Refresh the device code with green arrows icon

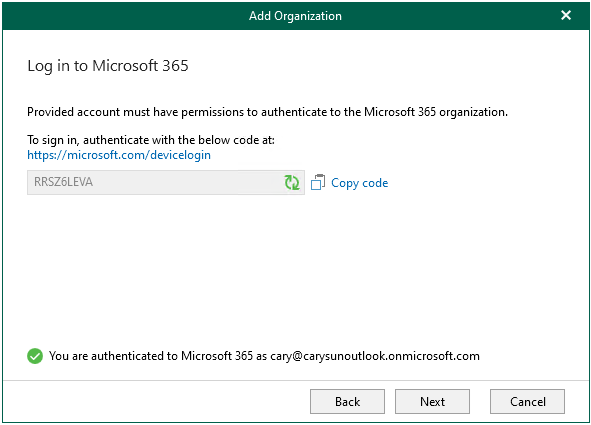292,183
